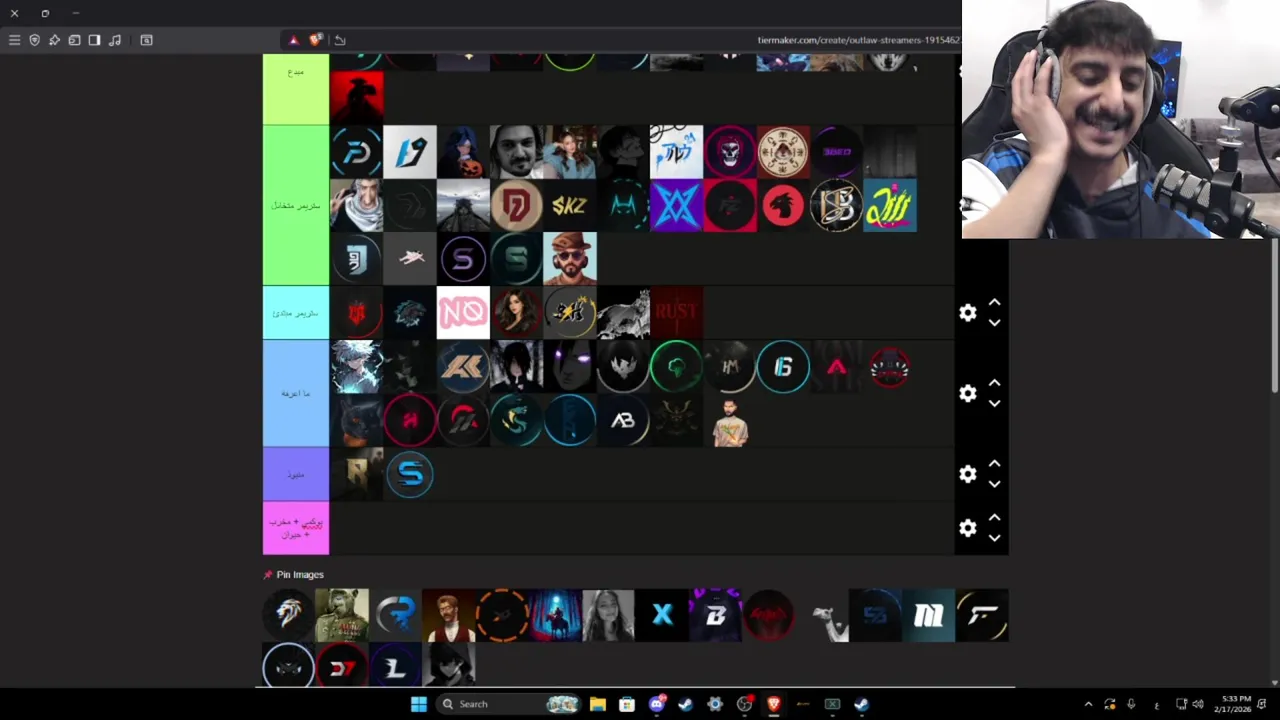Select the white L logo pin image
This screenshot has height=720, width=1280.
395,667
